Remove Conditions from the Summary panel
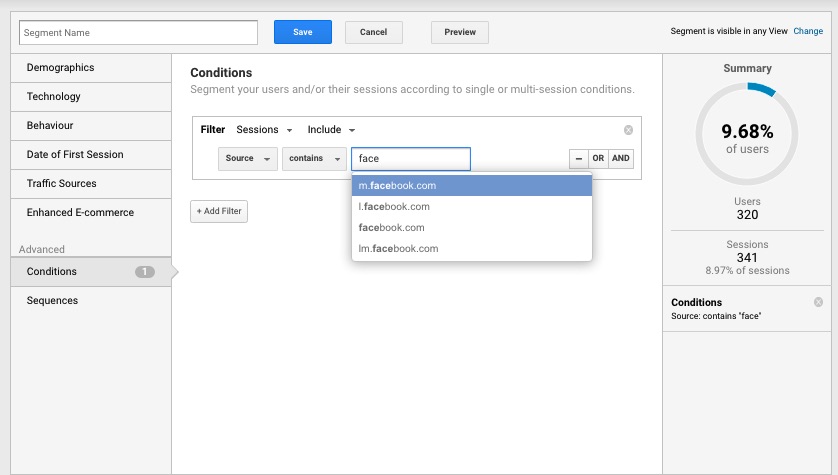This screenshot has width=838, height=475. click(x=819, y=302)
